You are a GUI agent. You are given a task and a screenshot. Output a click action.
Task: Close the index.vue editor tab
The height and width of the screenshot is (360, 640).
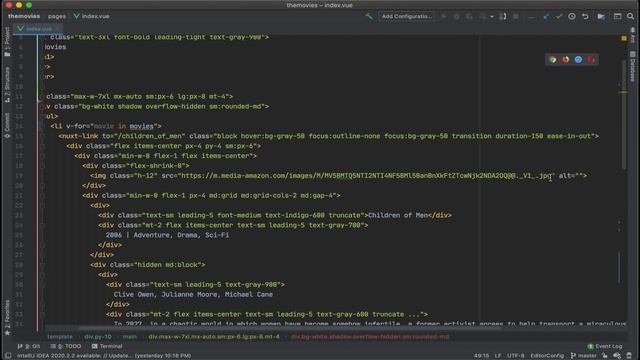point(58,29)
